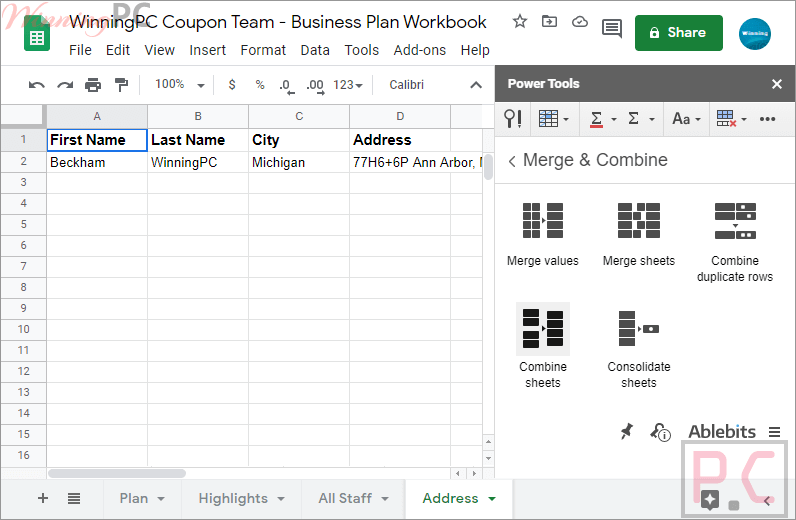
Task: Select the First Name cell
Action: coord(97,140)
